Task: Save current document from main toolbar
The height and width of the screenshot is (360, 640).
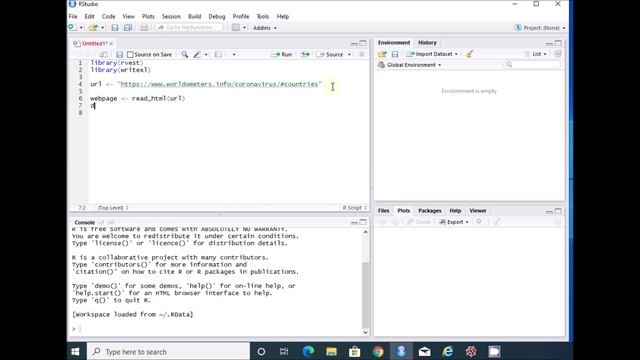Action: pos(115,27)
